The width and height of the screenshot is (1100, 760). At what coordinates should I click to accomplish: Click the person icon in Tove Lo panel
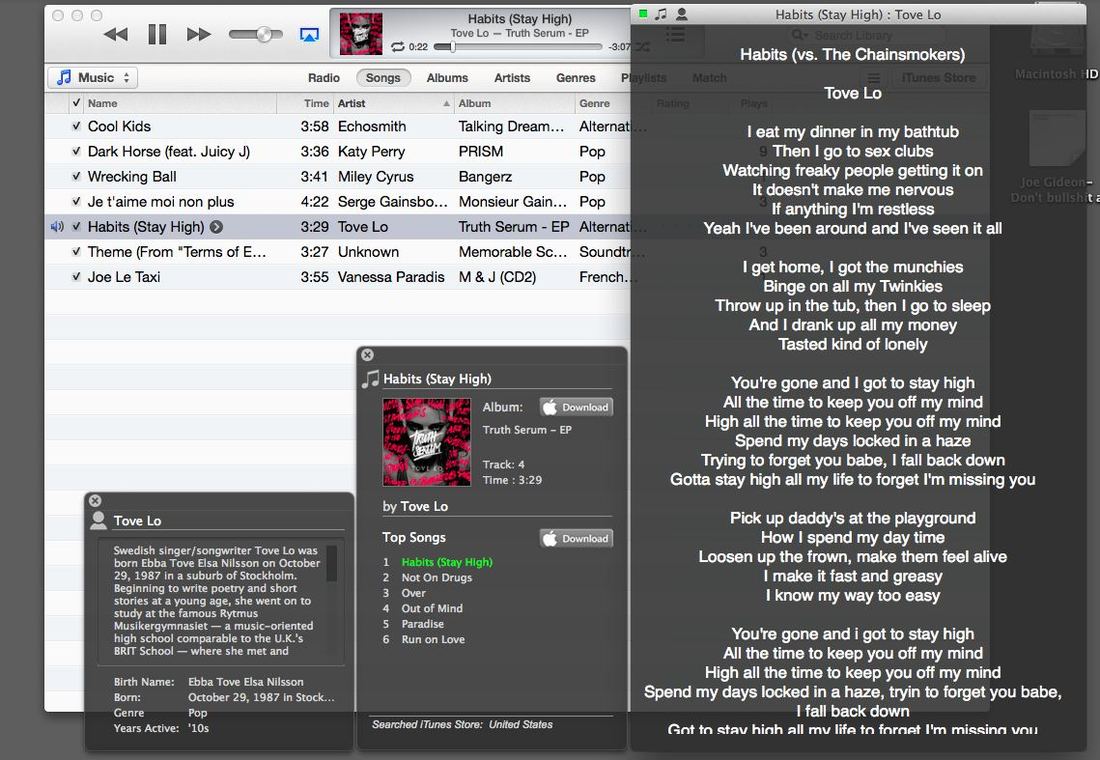click(x=98, y=520)
